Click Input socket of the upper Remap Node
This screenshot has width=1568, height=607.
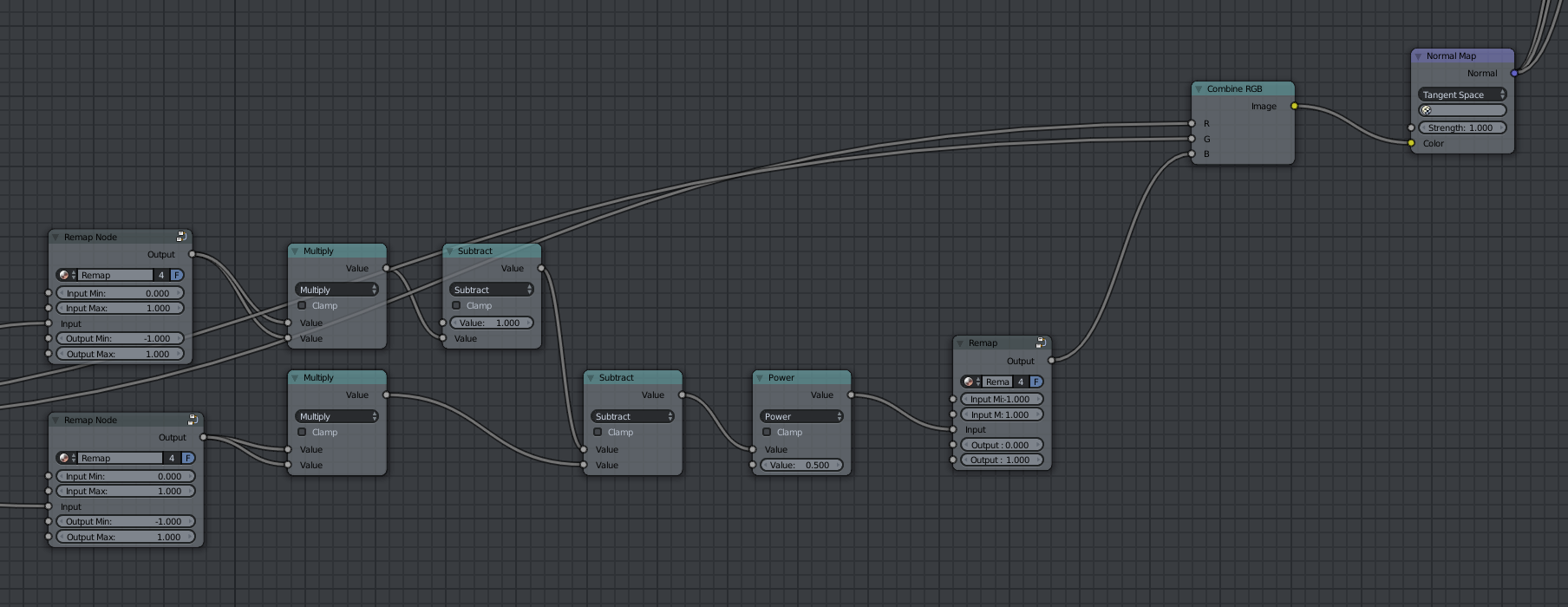[x=49, y=323]
